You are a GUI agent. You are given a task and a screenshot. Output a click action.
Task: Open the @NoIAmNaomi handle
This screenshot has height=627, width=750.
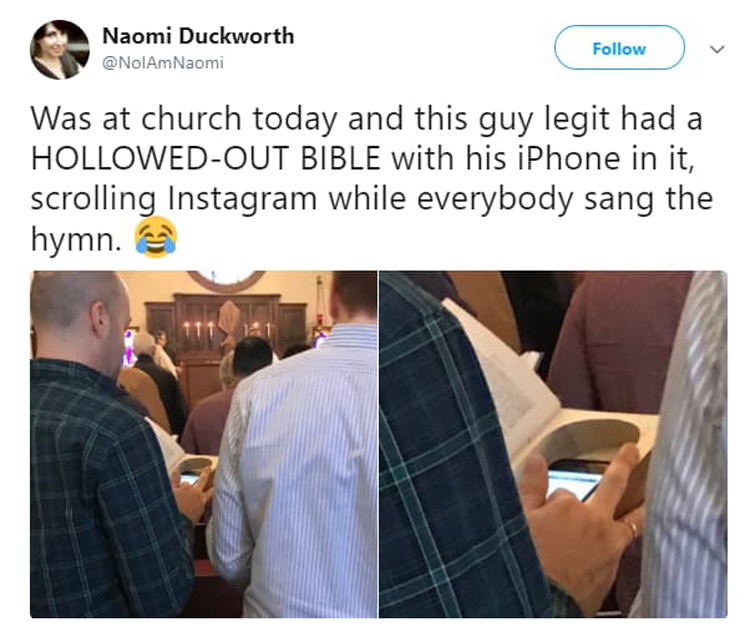tap(163, 63)
